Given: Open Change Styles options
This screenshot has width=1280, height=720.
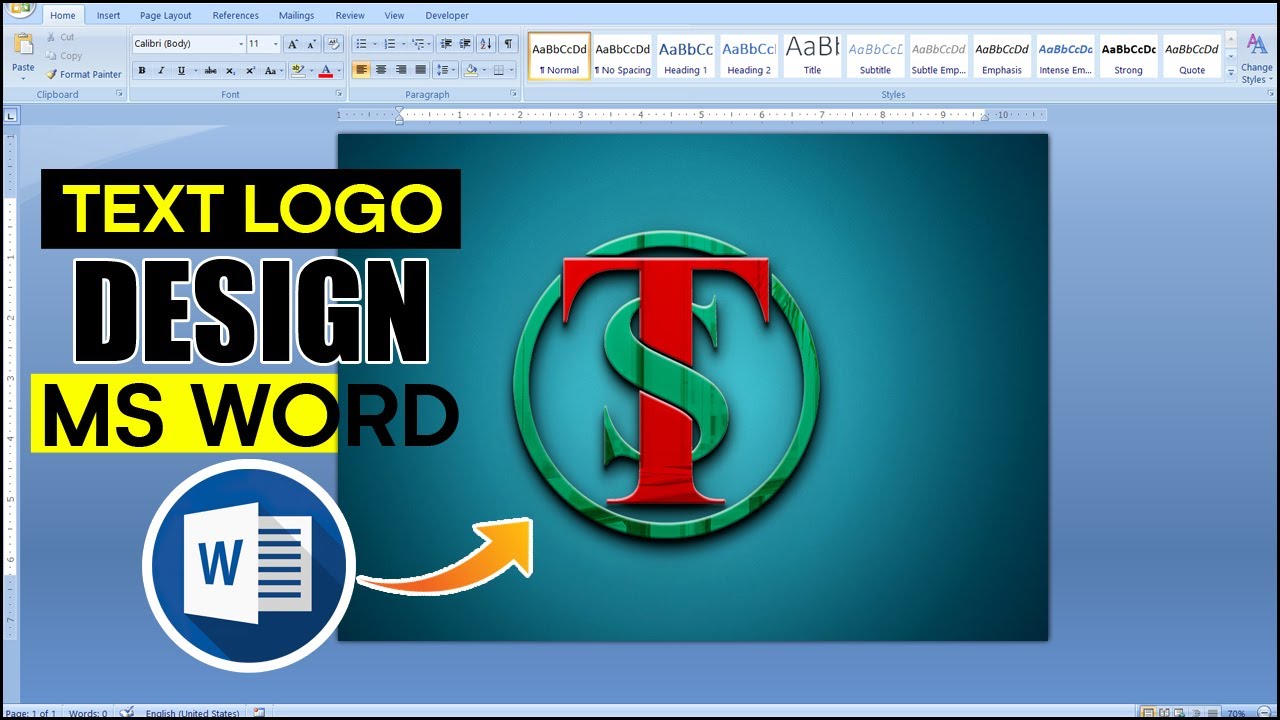Looking at the screenshot, I should coord(1256,58).
